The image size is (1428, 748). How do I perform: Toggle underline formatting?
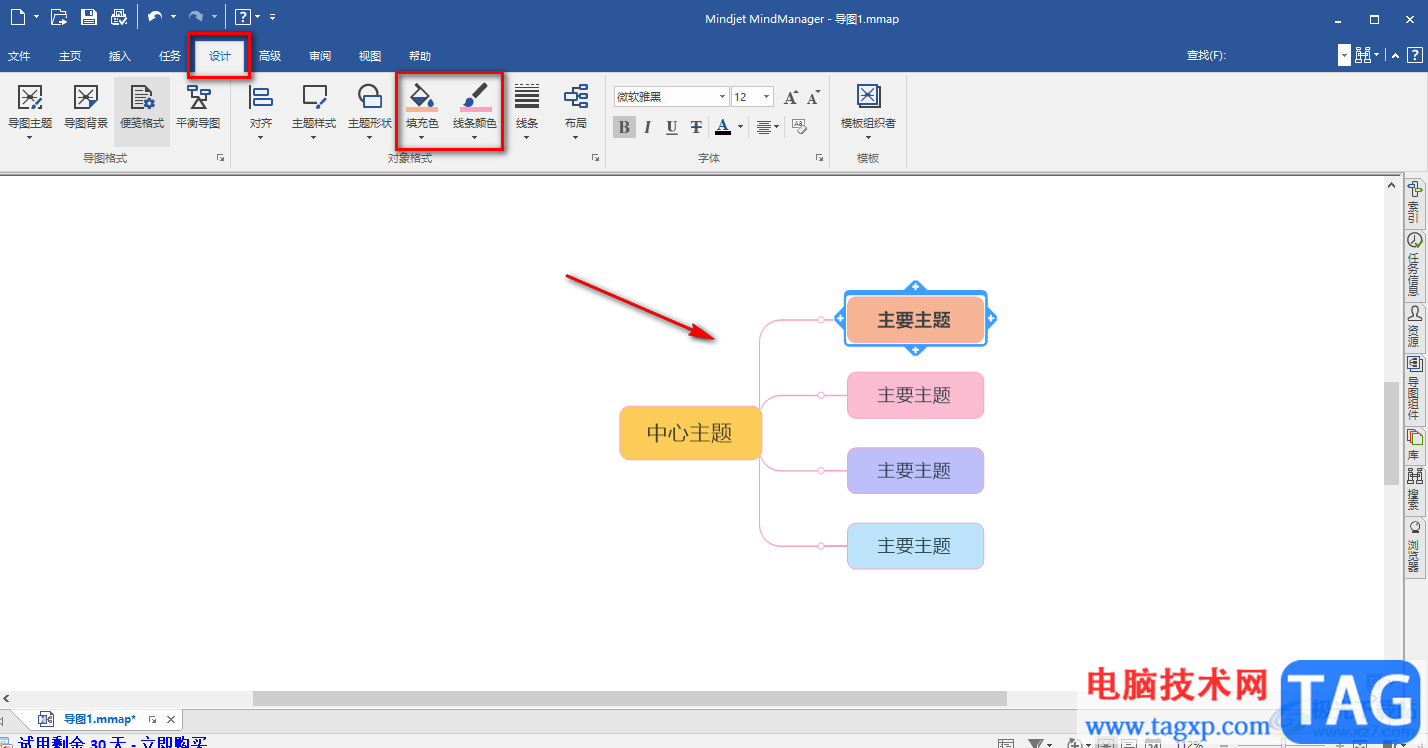pos(671,127)
